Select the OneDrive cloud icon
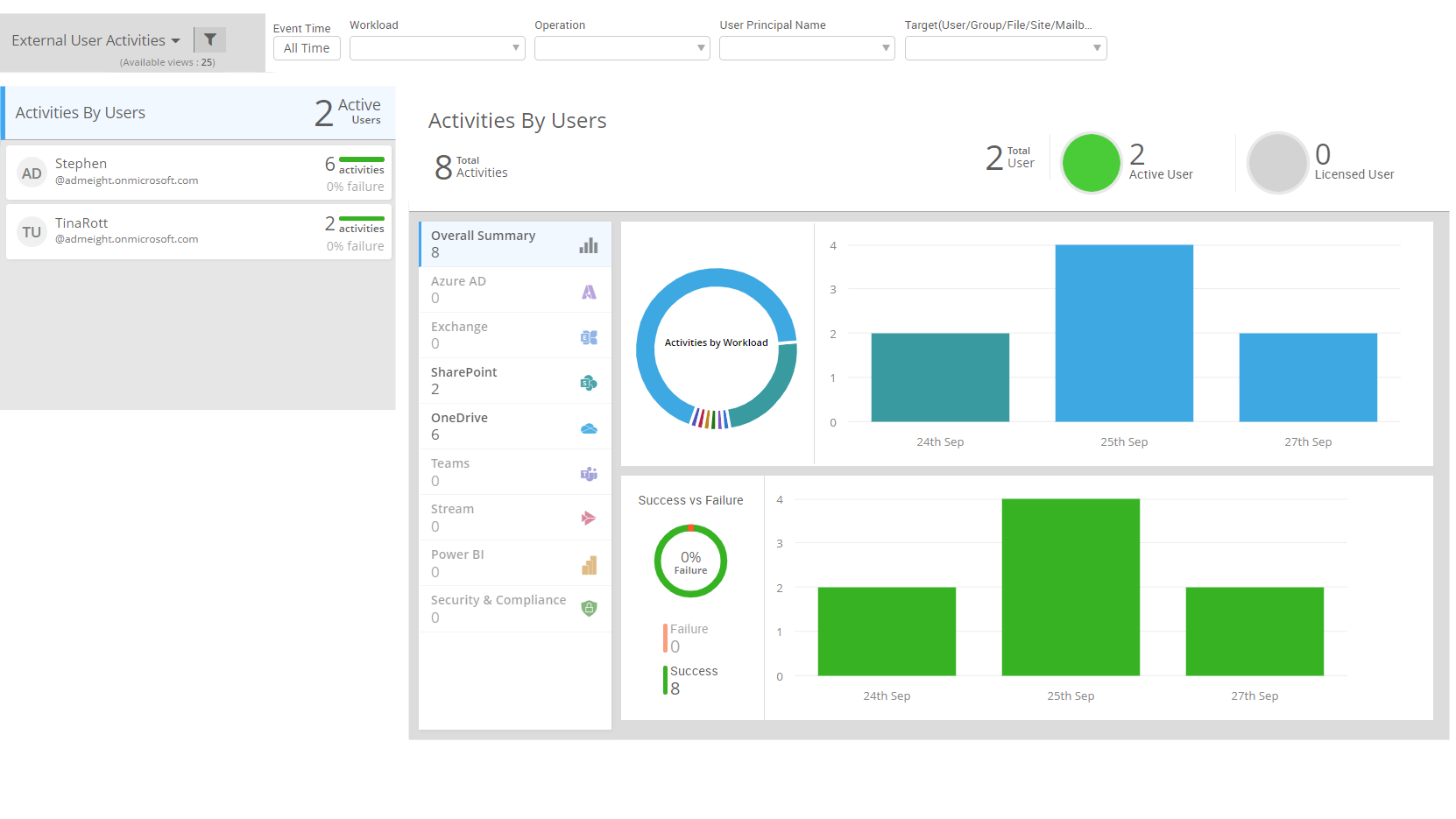 [589, 427]
